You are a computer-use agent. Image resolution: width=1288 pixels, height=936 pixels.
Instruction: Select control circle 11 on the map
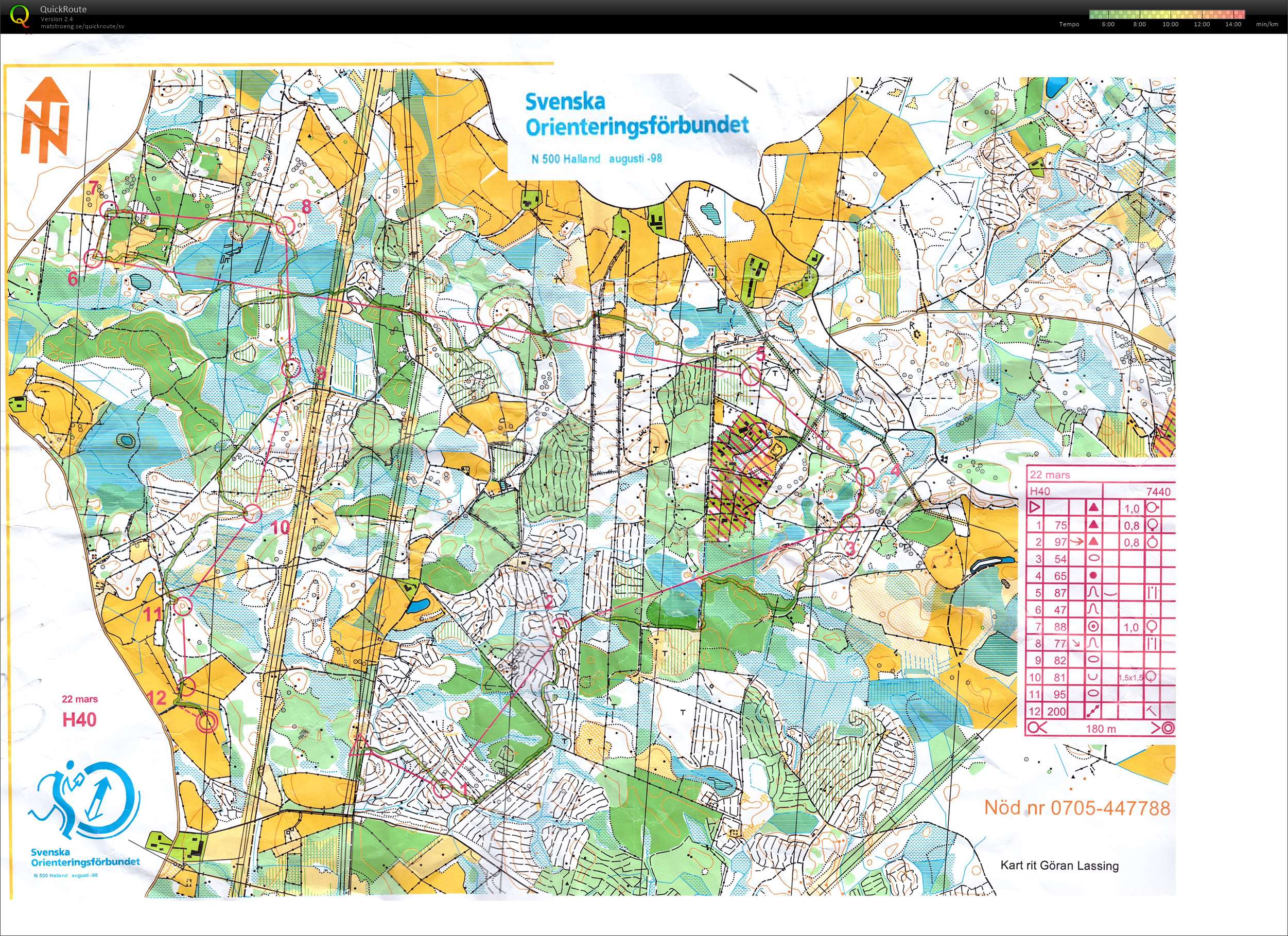(x=182, y=607)
